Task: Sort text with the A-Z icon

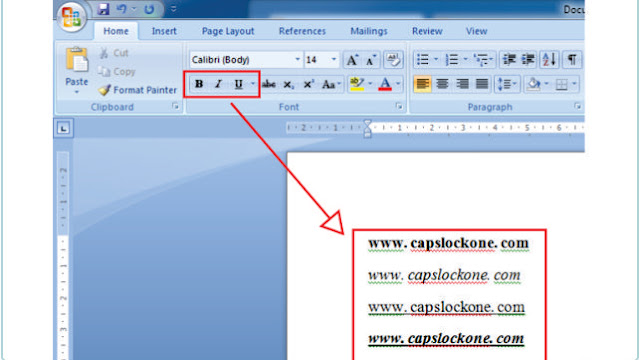Action: [x=549, y=60]
